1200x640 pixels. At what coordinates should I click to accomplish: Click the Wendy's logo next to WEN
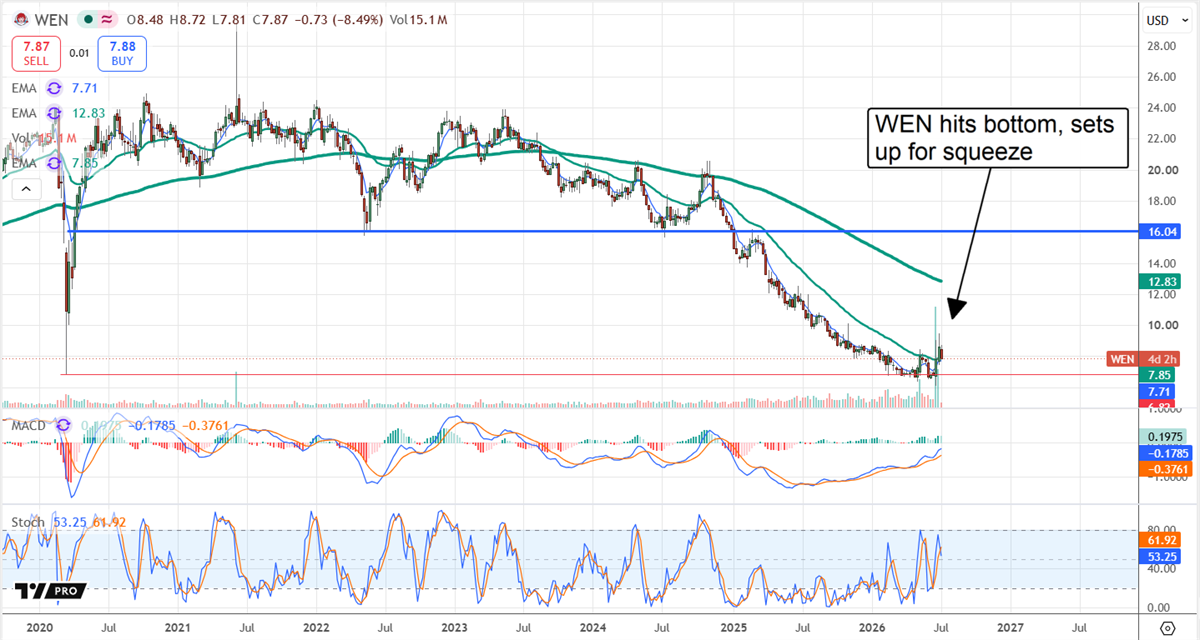[x=20, y=19]
